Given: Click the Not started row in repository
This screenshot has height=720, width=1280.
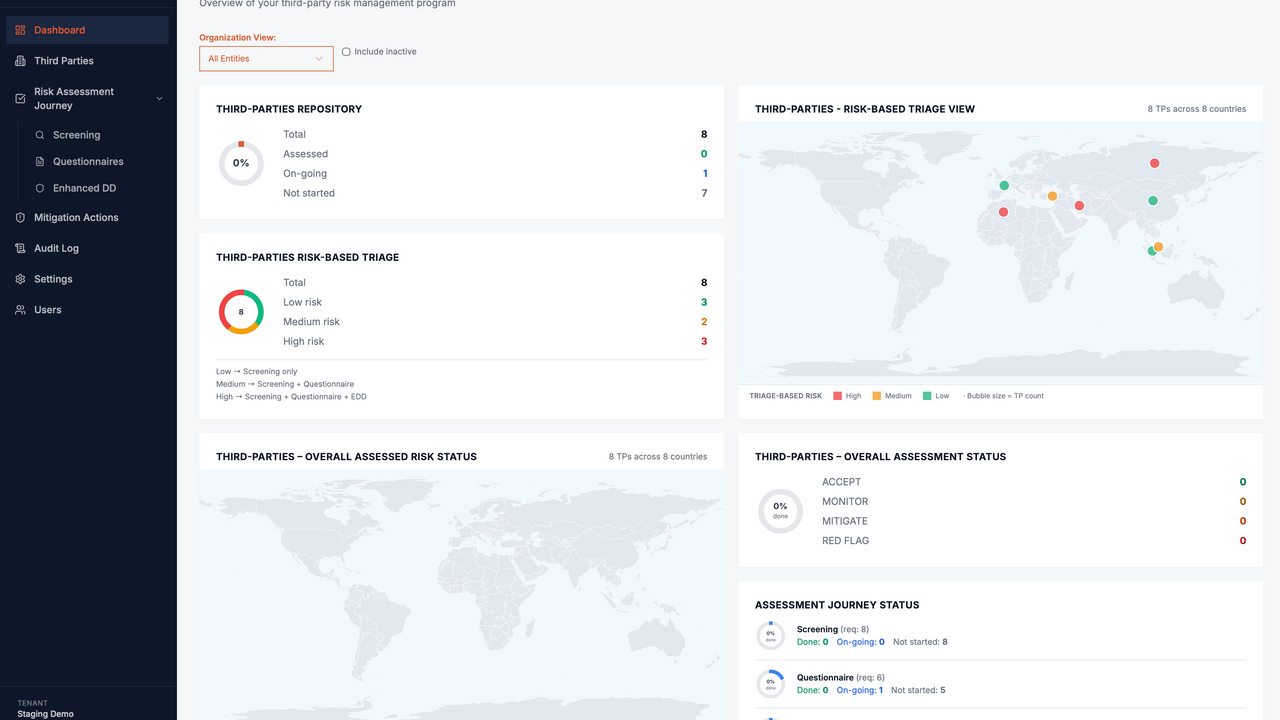Looking at the screenshot, I should pyautogui.click(x=495, y=193).
